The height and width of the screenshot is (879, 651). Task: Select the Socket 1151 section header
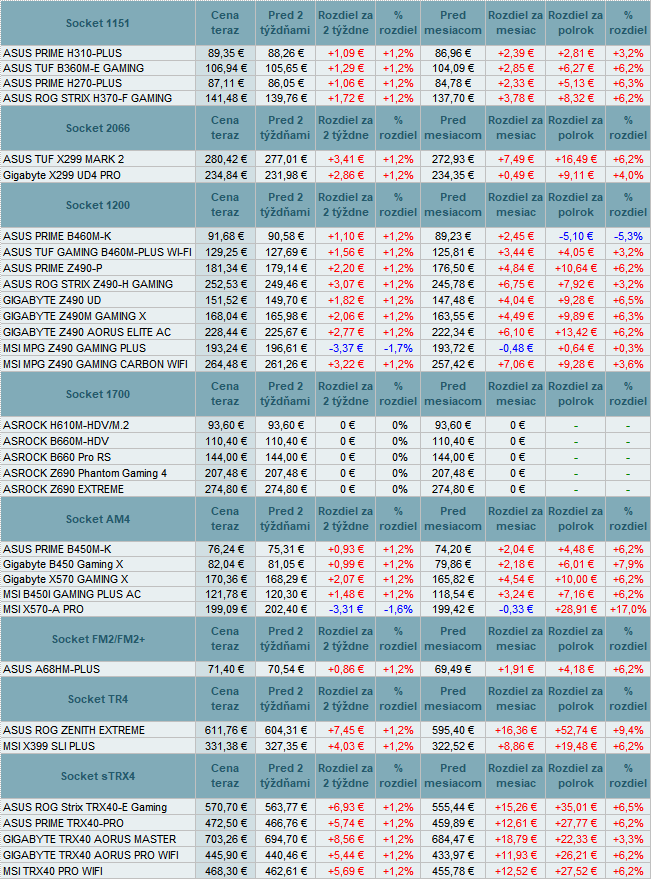97,22
